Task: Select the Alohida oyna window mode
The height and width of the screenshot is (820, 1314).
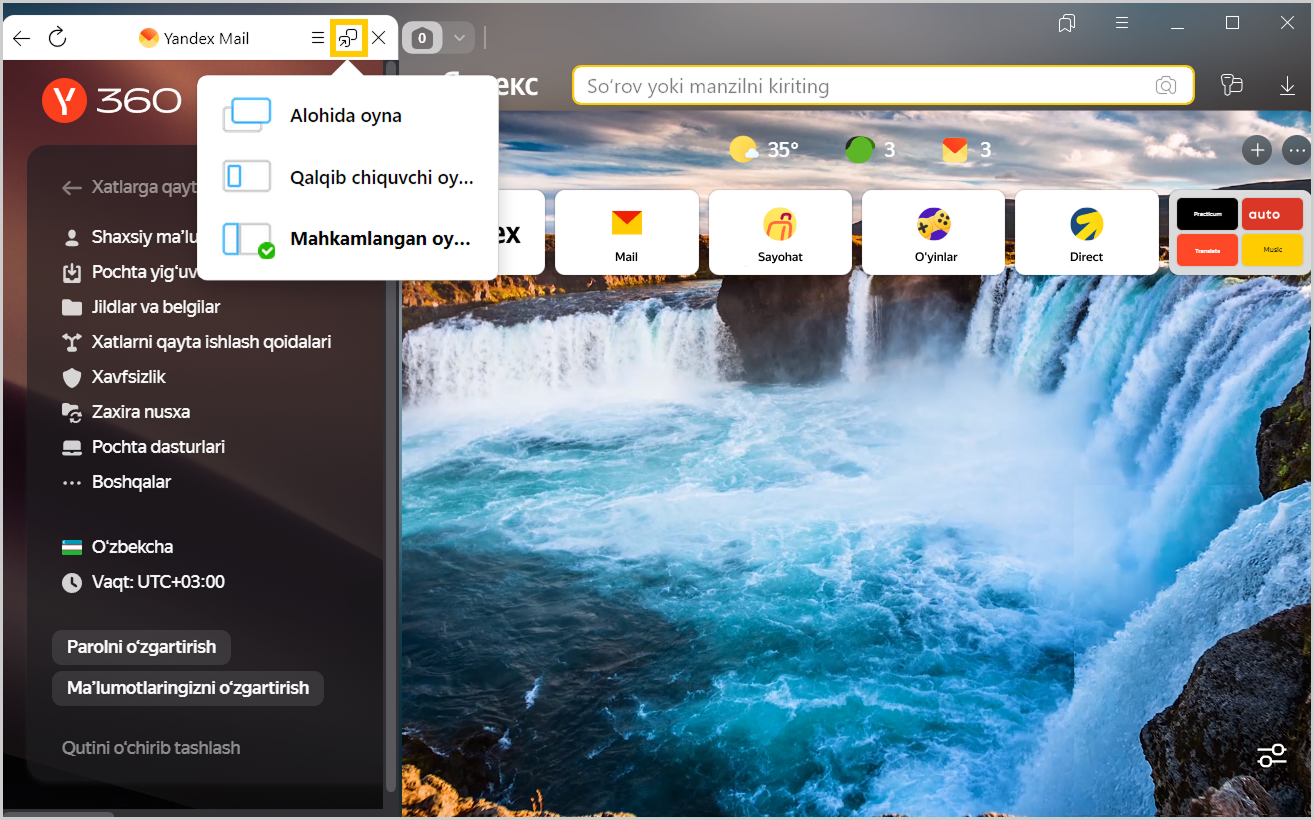Action: click(x=346, y=115)
